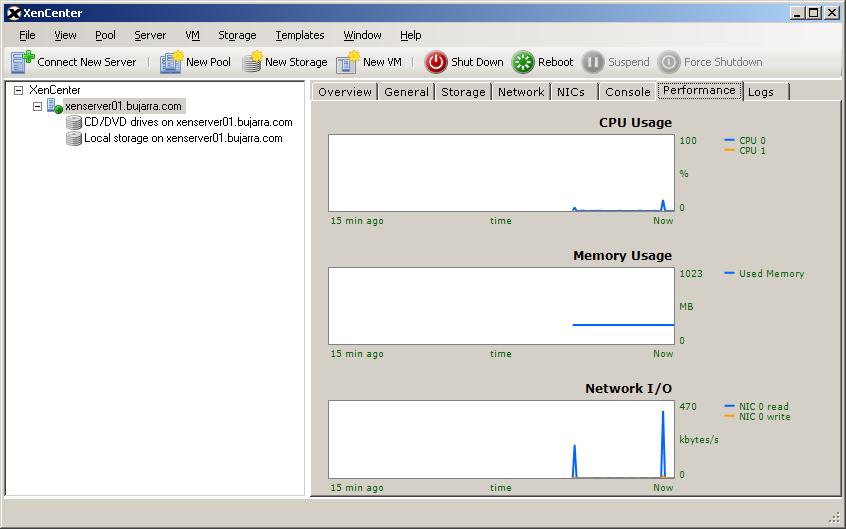Click the New Pool icon
This screenshot has height=529, width=846.
pyautogui.click(x=172, y=62)
